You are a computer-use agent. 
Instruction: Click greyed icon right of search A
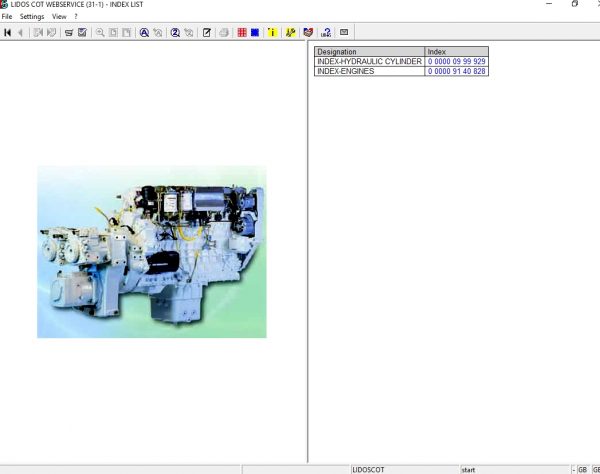158,33
